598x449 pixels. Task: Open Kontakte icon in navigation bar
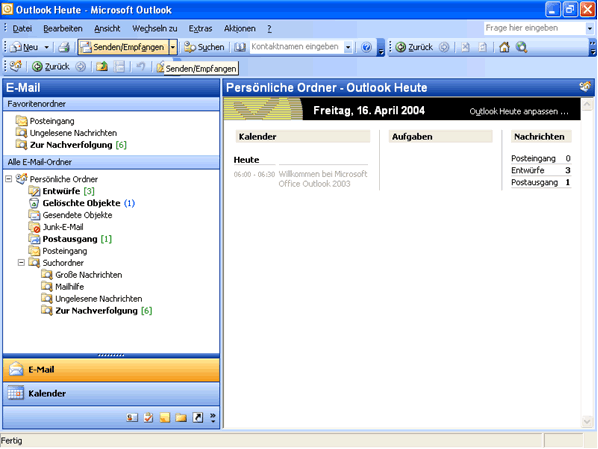tap(132, 418)
